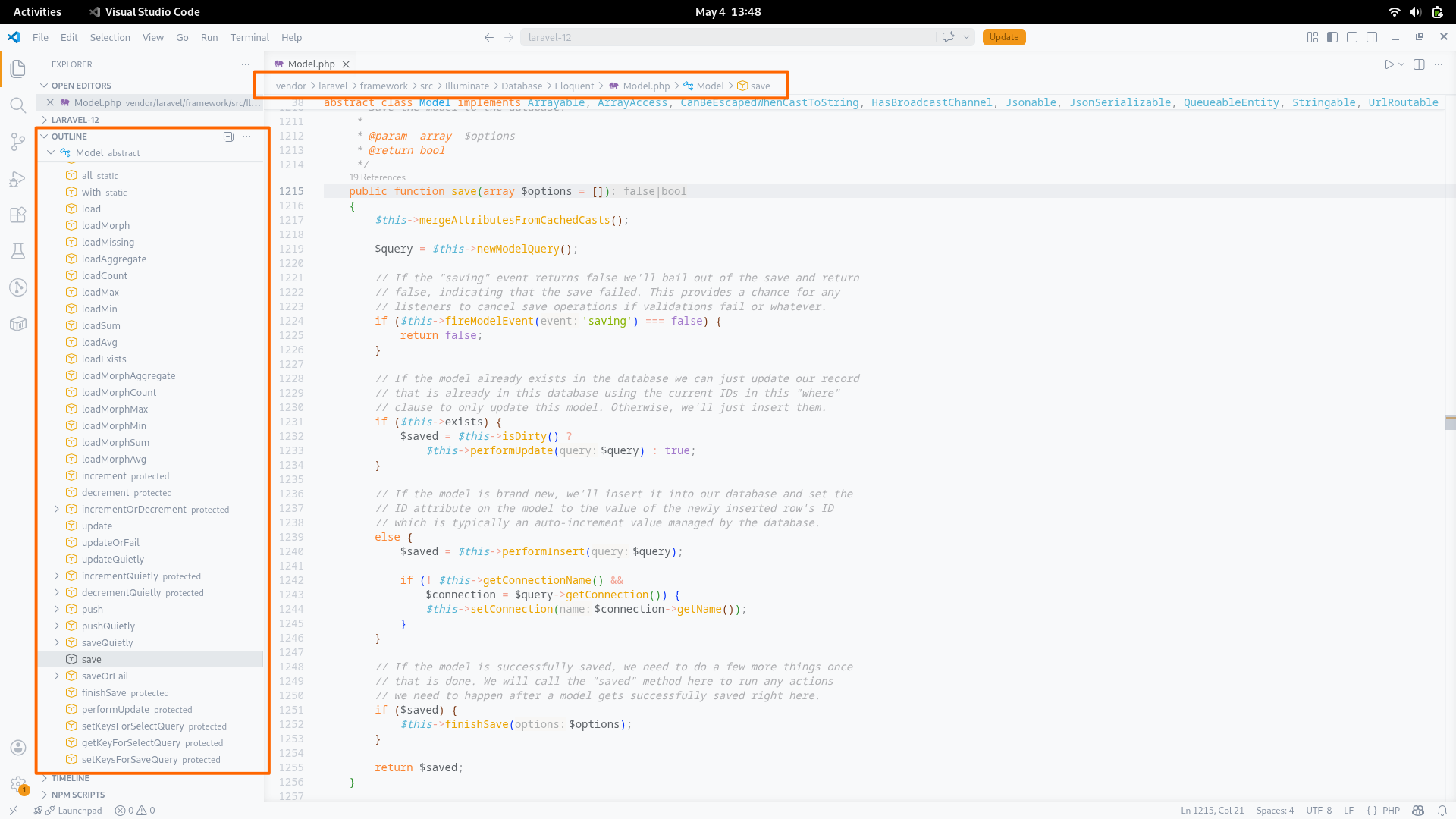Open the Source Control view
The image size is (1456, 819).
pyautogui.click(x=18, y=142)
